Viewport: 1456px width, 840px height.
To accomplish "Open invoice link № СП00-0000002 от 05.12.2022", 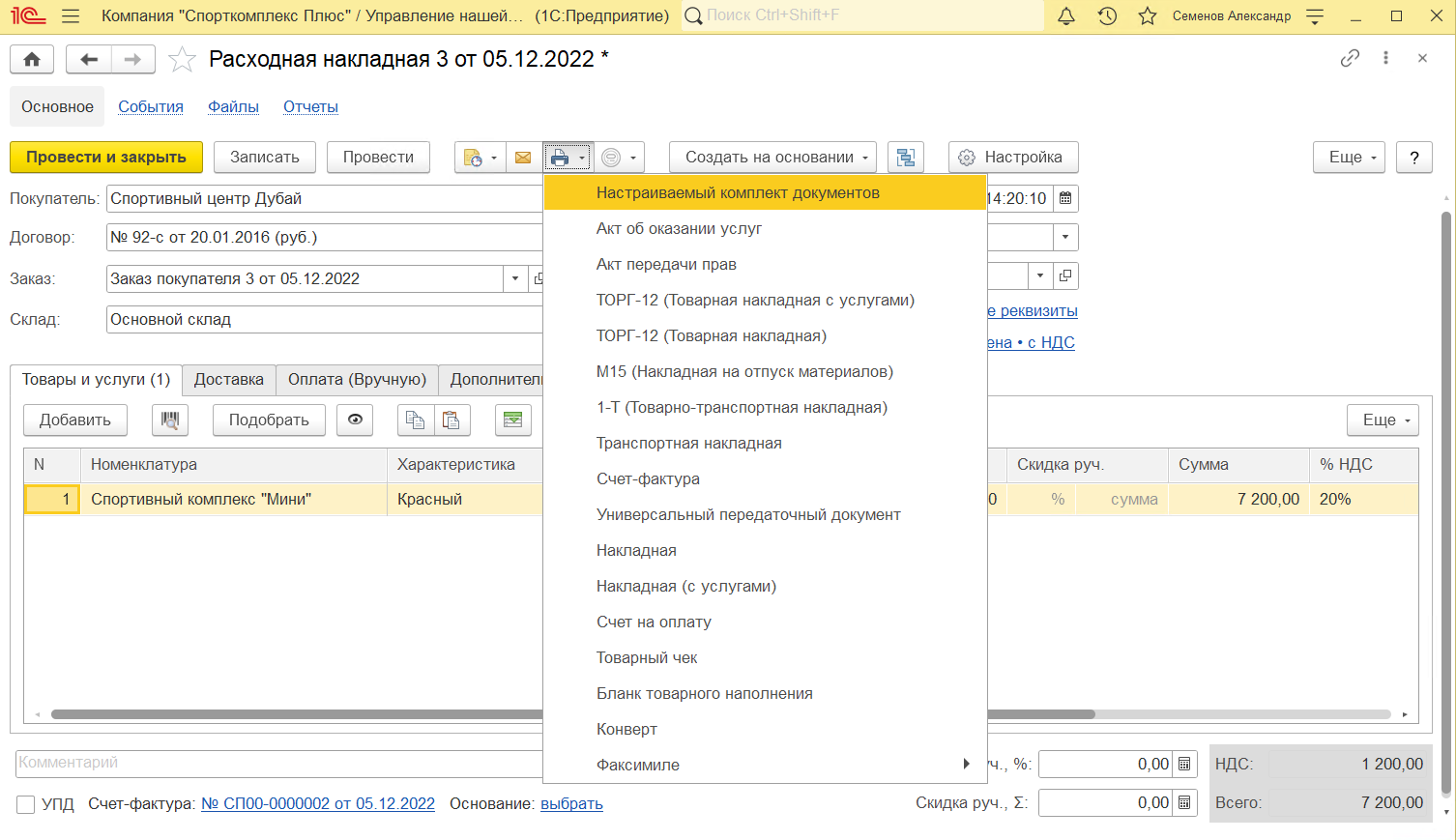I will pos(318,804).
